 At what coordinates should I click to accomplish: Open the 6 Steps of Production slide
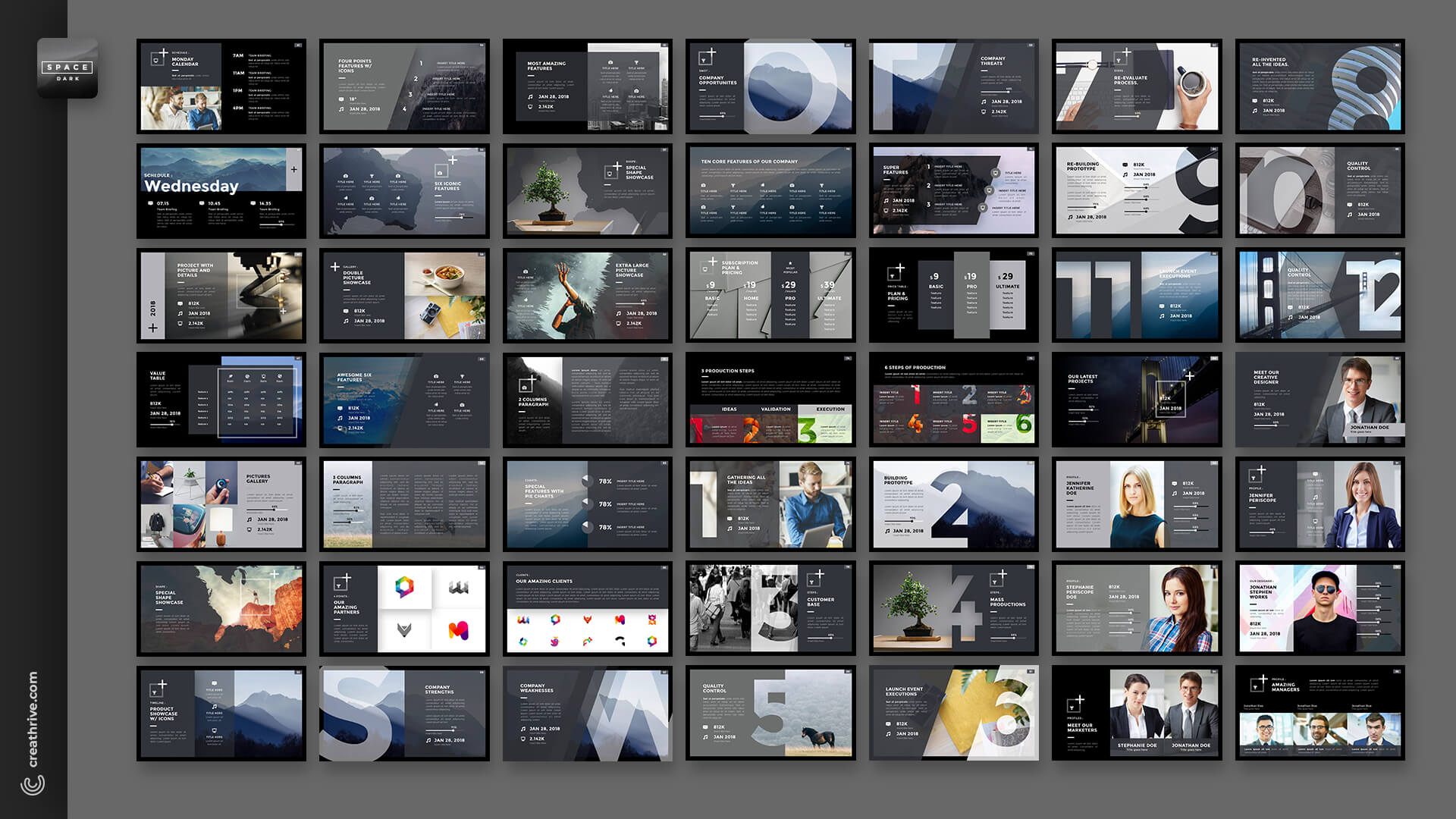(953, 400)
